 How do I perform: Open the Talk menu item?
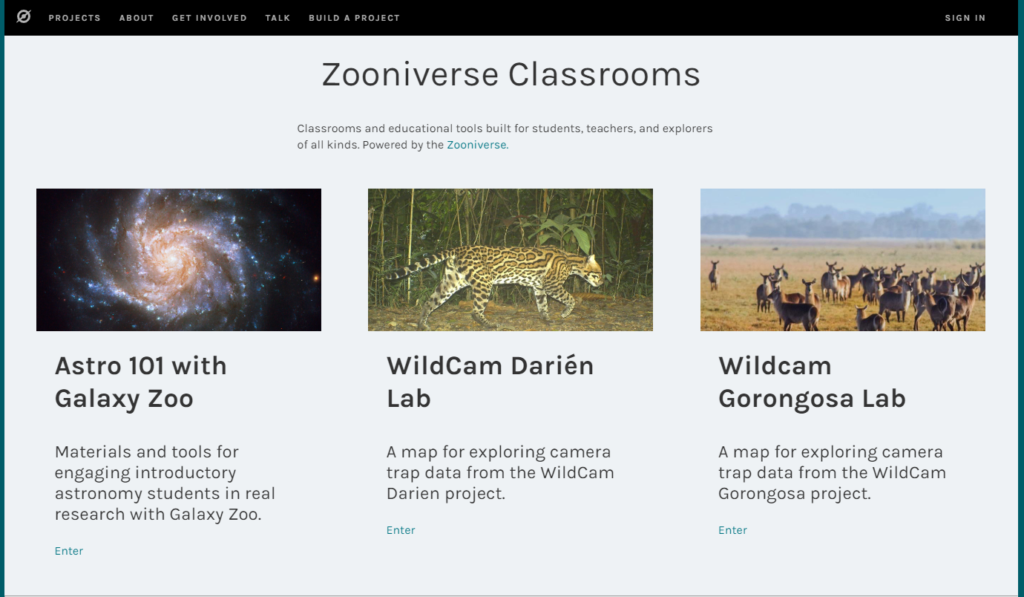[278, 18]
